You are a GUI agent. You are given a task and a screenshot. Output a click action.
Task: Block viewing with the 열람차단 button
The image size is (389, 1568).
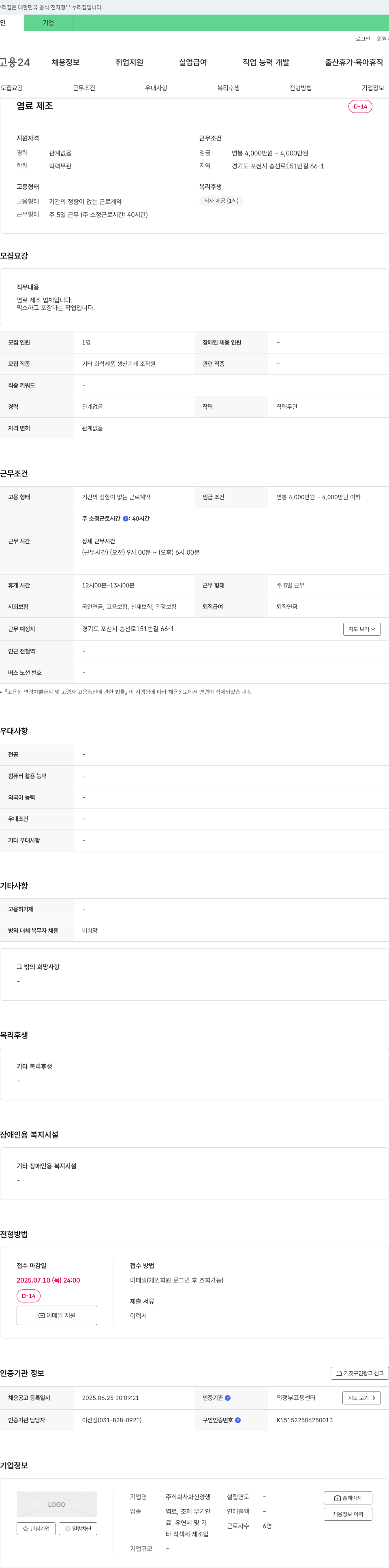tap(78, 1528)
